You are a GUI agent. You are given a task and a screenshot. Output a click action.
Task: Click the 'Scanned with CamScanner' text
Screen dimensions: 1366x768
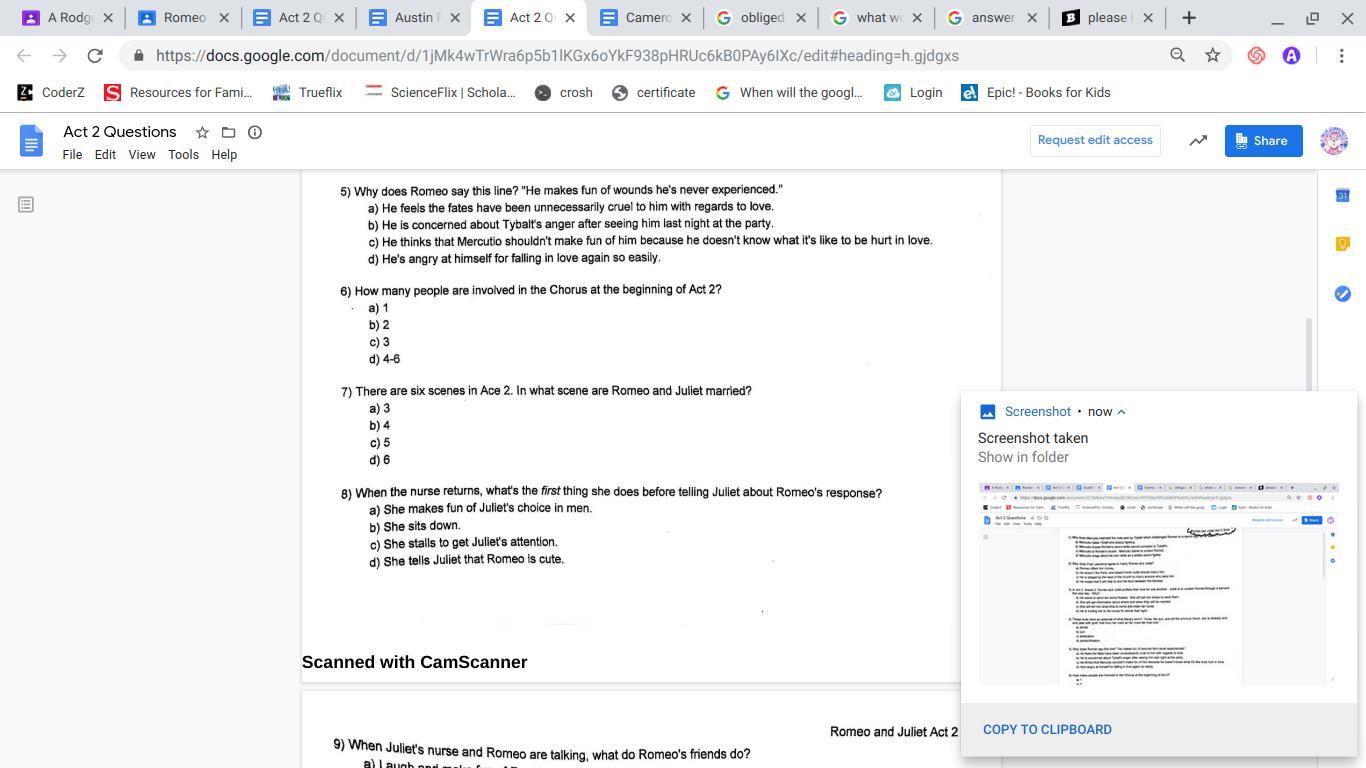[x=414, y=662]
